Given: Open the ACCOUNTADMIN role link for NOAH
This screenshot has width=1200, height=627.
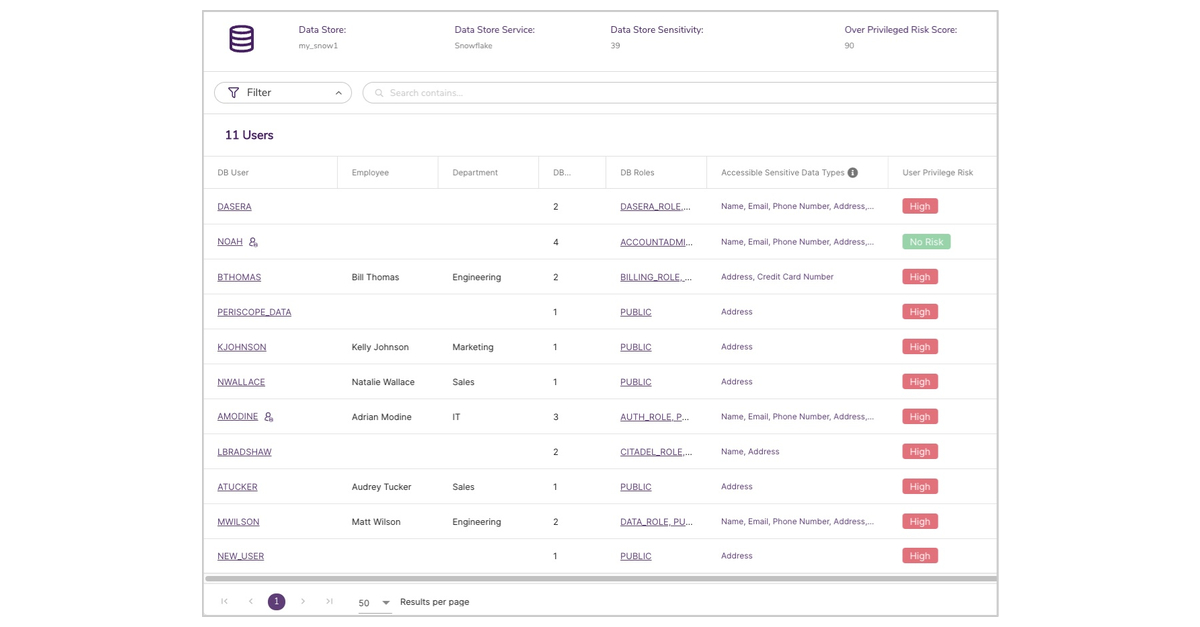Looking at the screenshot, I should tap(656, 242).
